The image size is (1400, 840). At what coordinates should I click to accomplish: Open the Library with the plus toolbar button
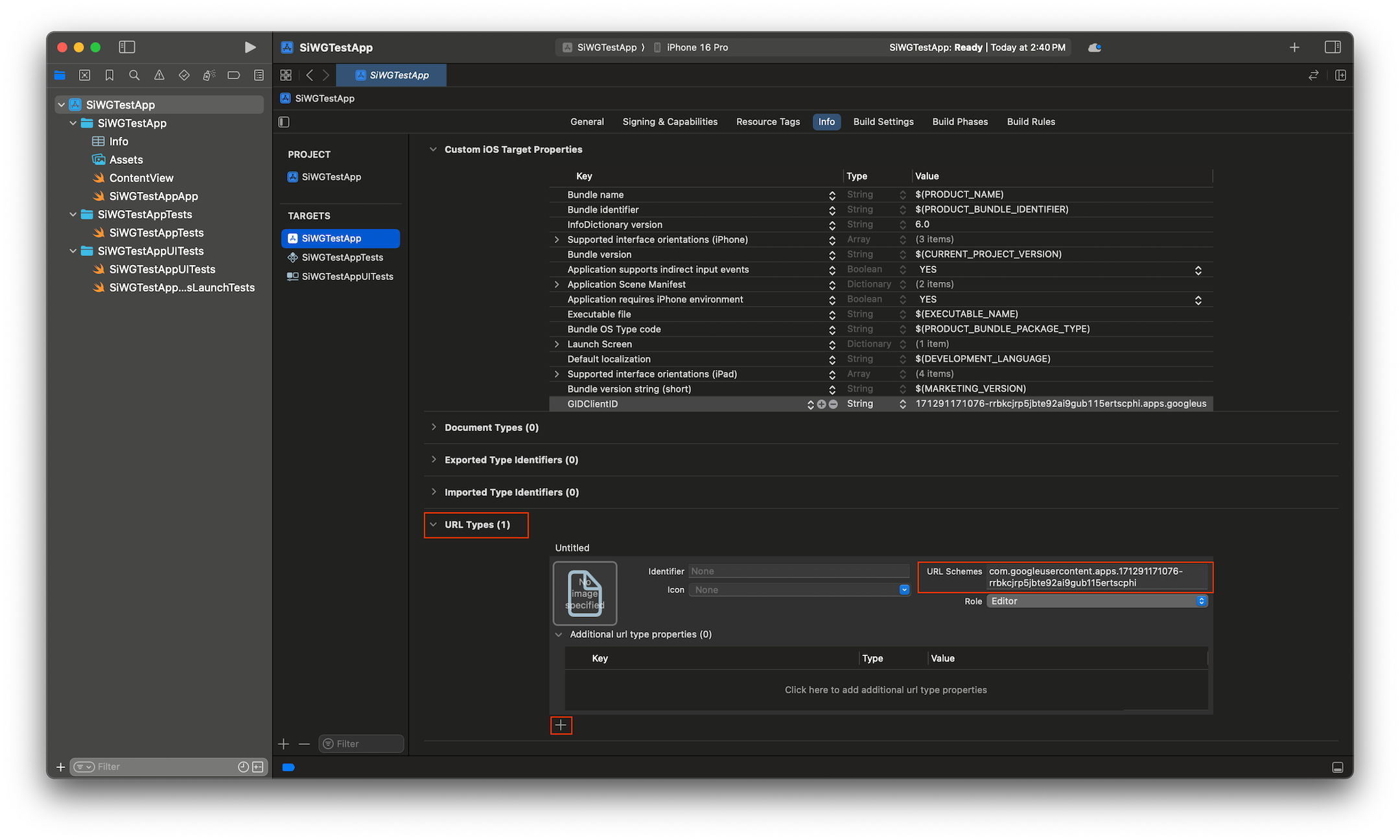tap(1294, 47)
